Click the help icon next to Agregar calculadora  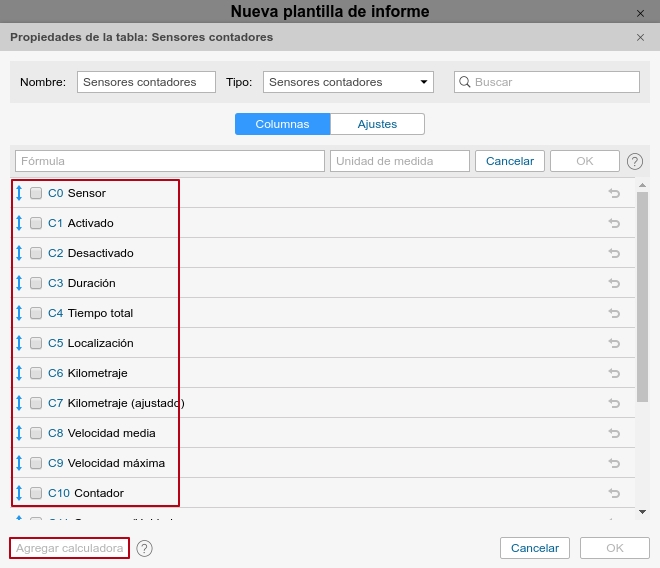[144, 548]
